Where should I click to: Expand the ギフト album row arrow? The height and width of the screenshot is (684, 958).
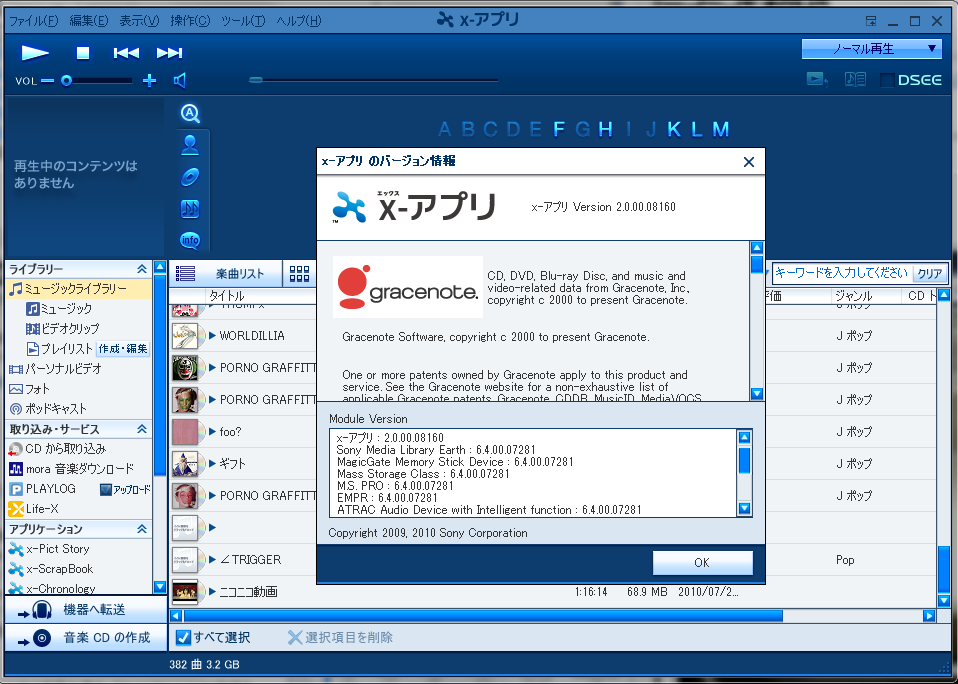tap(213, 463)
